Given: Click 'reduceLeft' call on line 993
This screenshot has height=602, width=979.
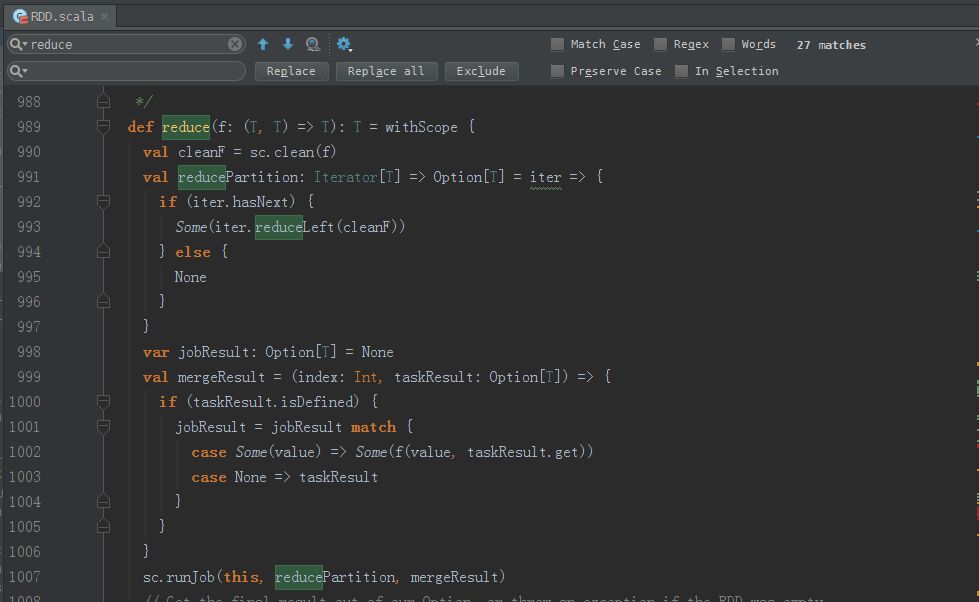Looking at the screenshot, I should tap(294, 227).
